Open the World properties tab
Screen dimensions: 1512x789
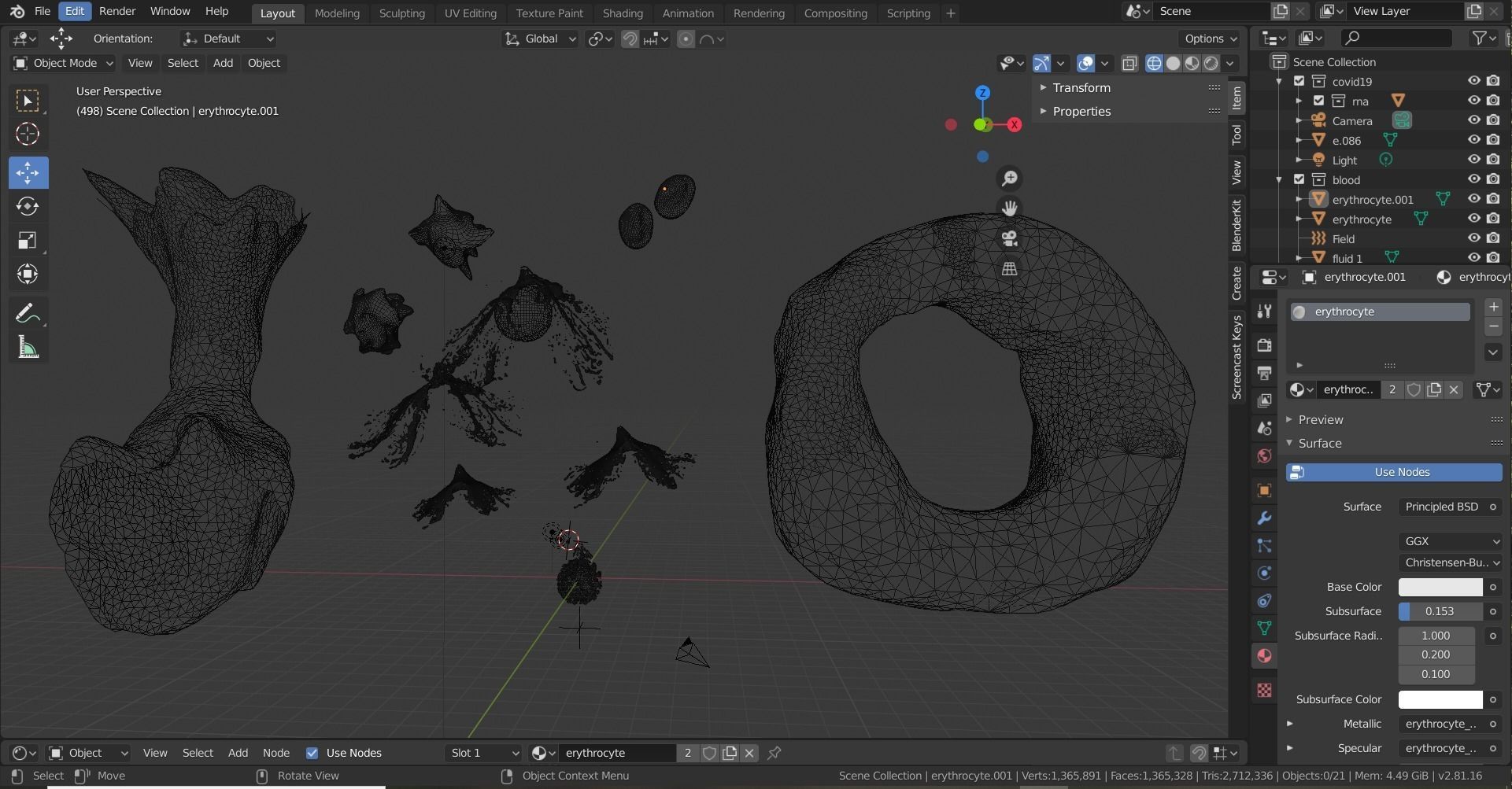1264,455
